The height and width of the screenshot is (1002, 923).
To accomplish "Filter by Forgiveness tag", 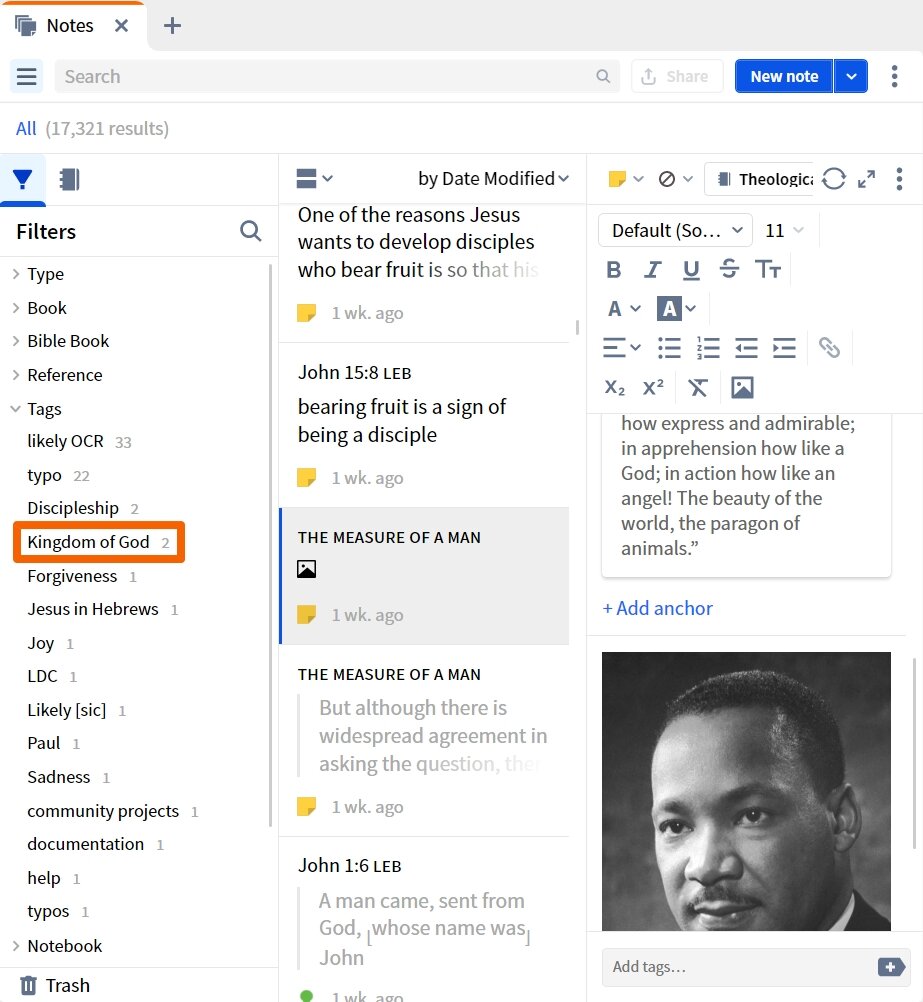I will (x=82, y=576).
